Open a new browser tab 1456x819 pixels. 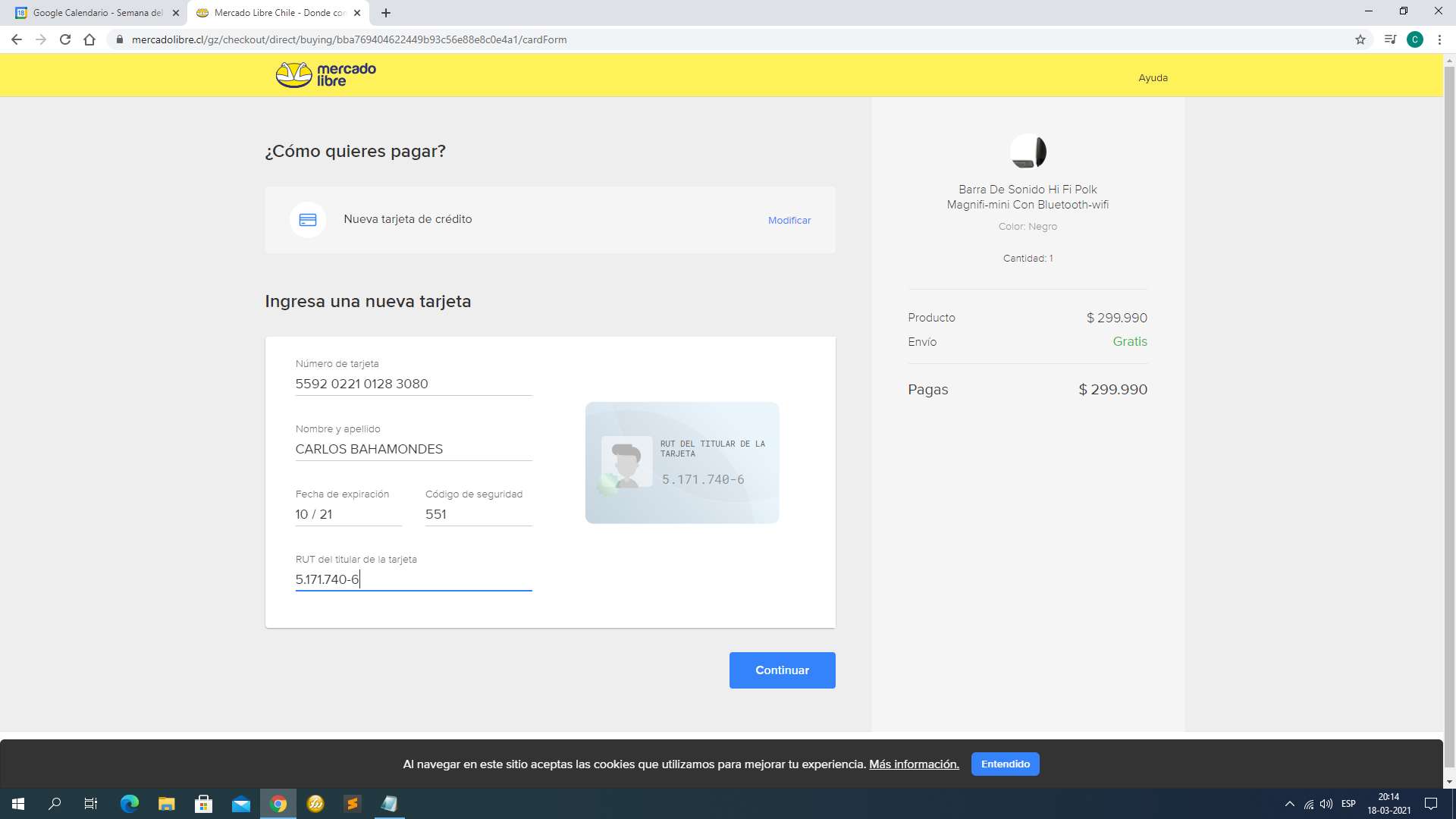point(386,13)
